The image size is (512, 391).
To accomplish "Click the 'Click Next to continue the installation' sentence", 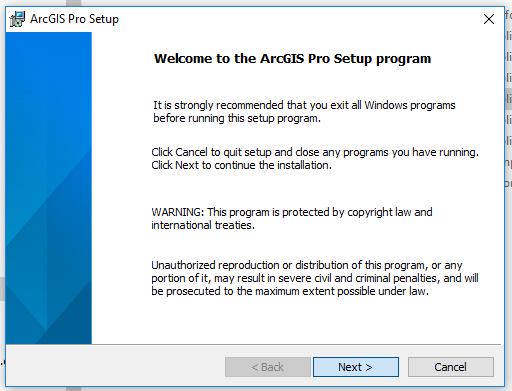I will (x=241, y=165).
